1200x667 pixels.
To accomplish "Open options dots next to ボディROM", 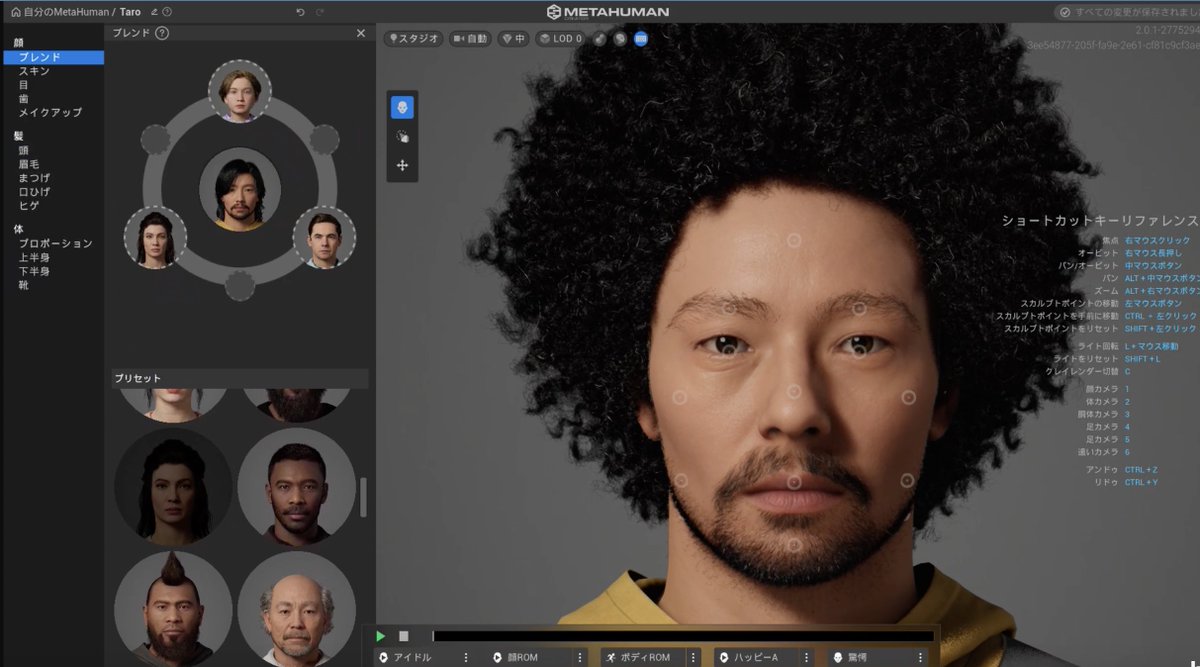I will coord(693,657).
